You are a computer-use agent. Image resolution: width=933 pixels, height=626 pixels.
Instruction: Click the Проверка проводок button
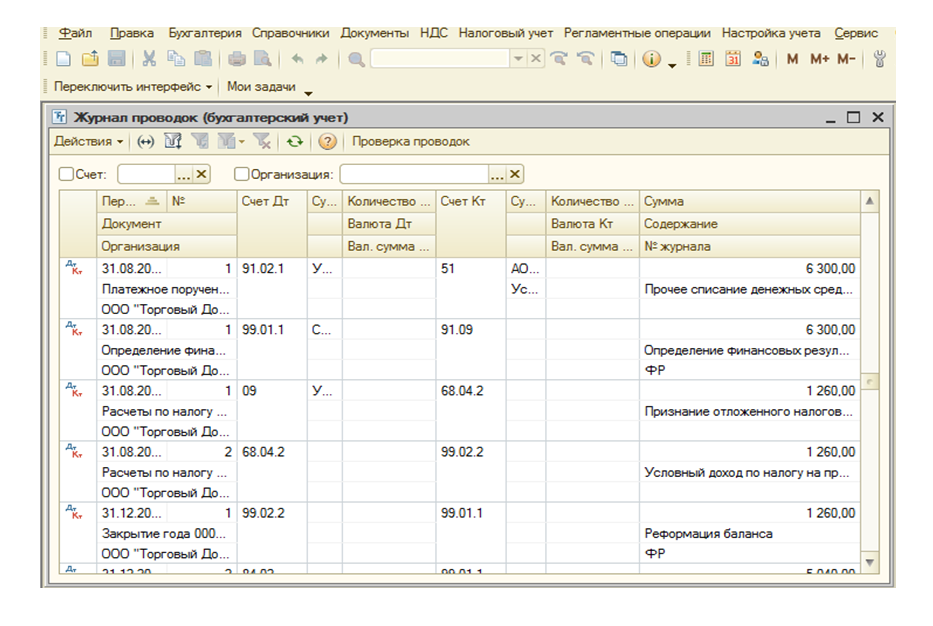tap(410, 142)
